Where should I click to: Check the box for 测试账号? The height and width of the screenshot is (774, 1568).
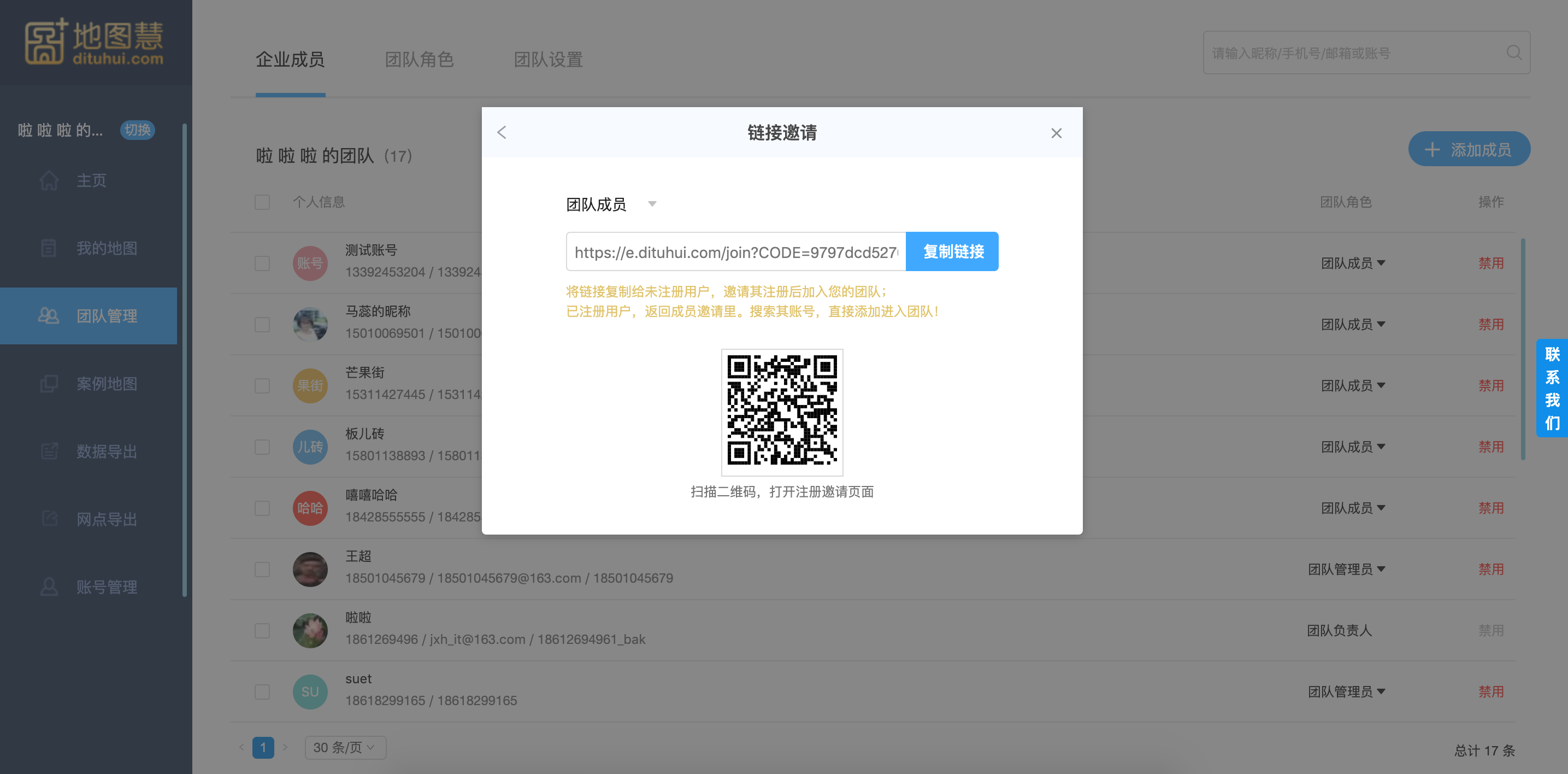[262, 263]
